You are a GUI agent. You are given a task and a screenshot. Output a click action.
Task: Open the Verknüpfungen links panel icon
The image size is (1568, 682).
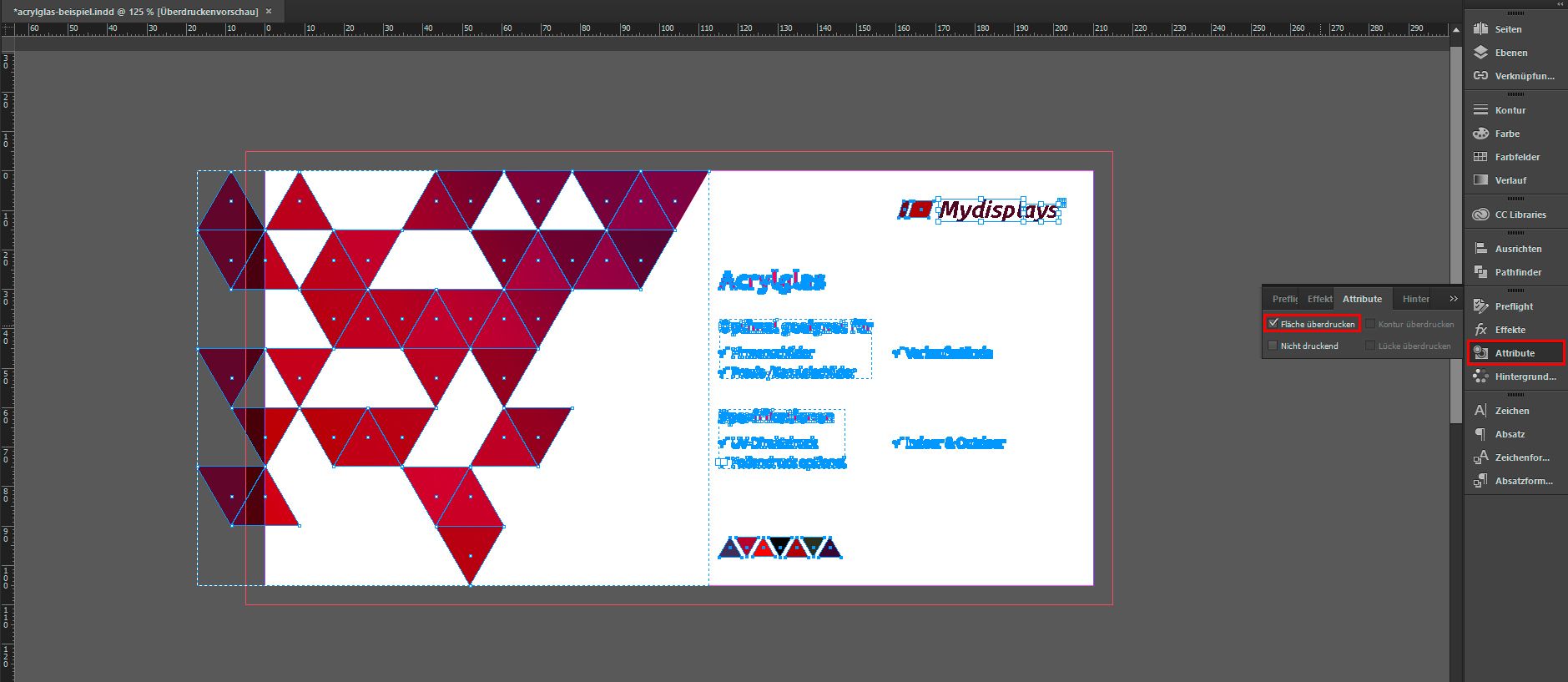point(1480,75)
